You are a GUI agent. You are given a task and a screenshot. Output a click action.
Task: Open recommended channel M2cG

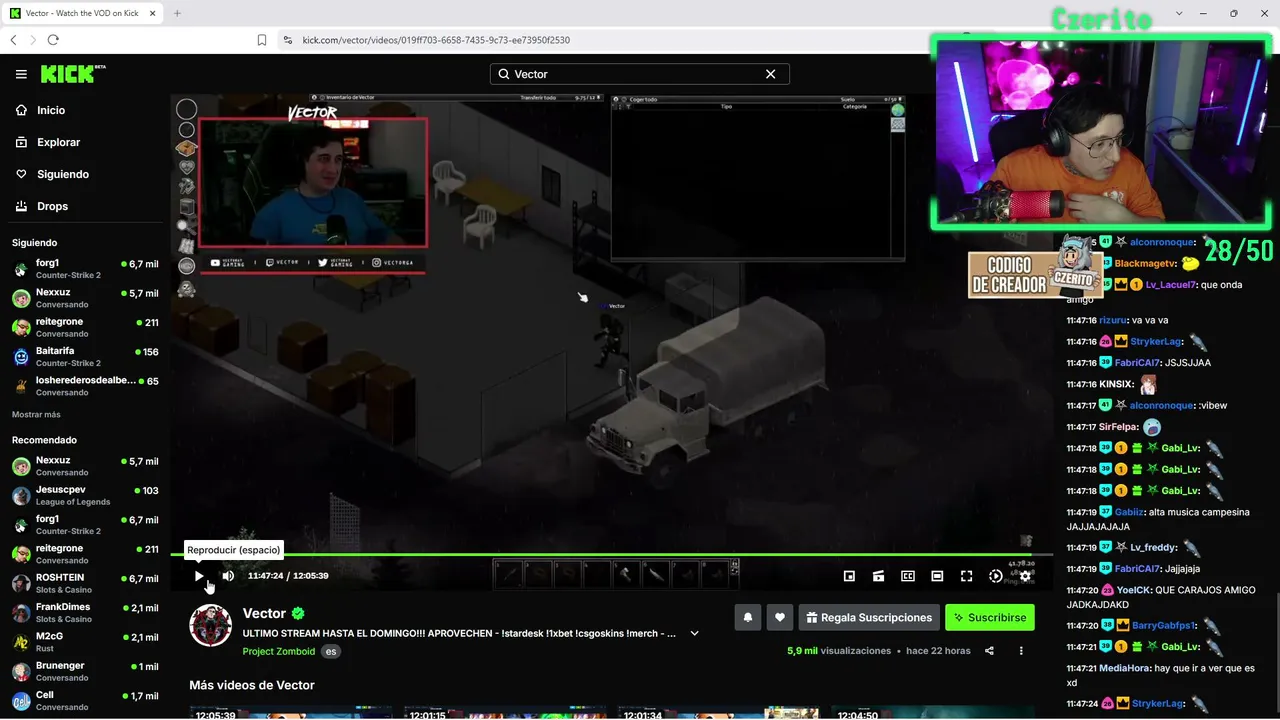(85, 641)
